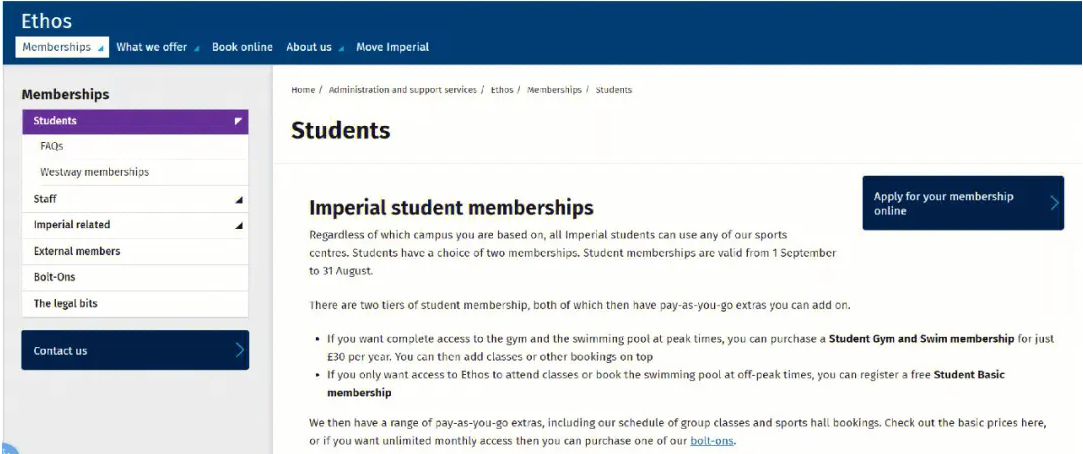
Task: Expand the Imperial related arrow icon
Action: tap(238, 225)
